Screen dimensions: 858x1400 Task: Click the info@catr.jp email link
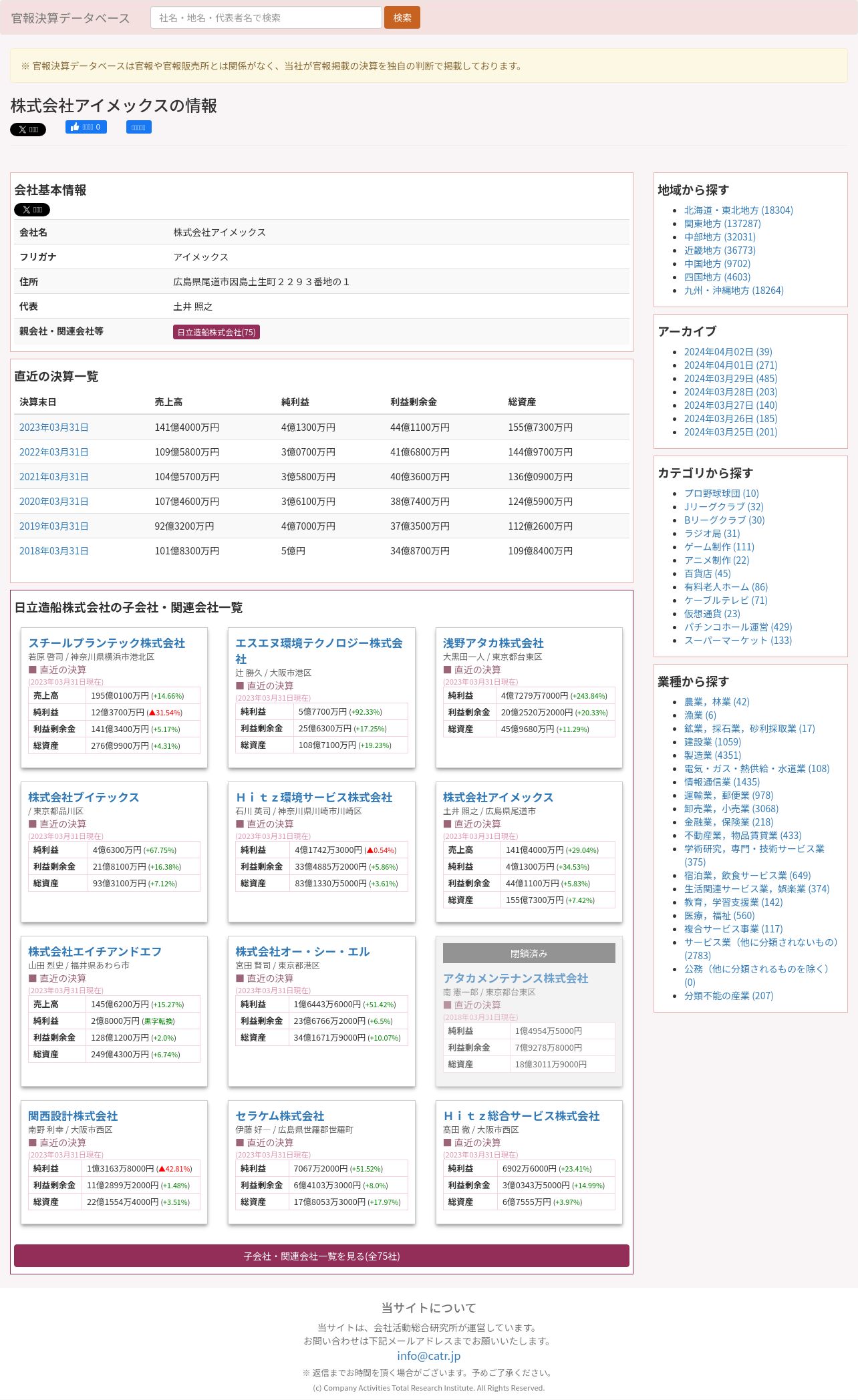click(x=429, y=1356)
